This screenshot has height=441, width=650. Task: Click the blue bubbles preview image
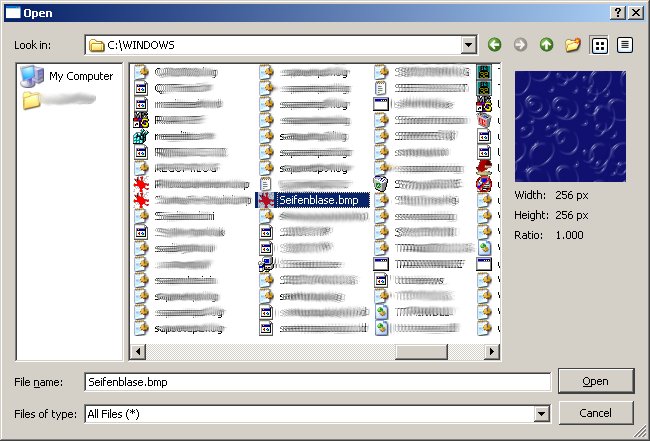tap(570, 126)
